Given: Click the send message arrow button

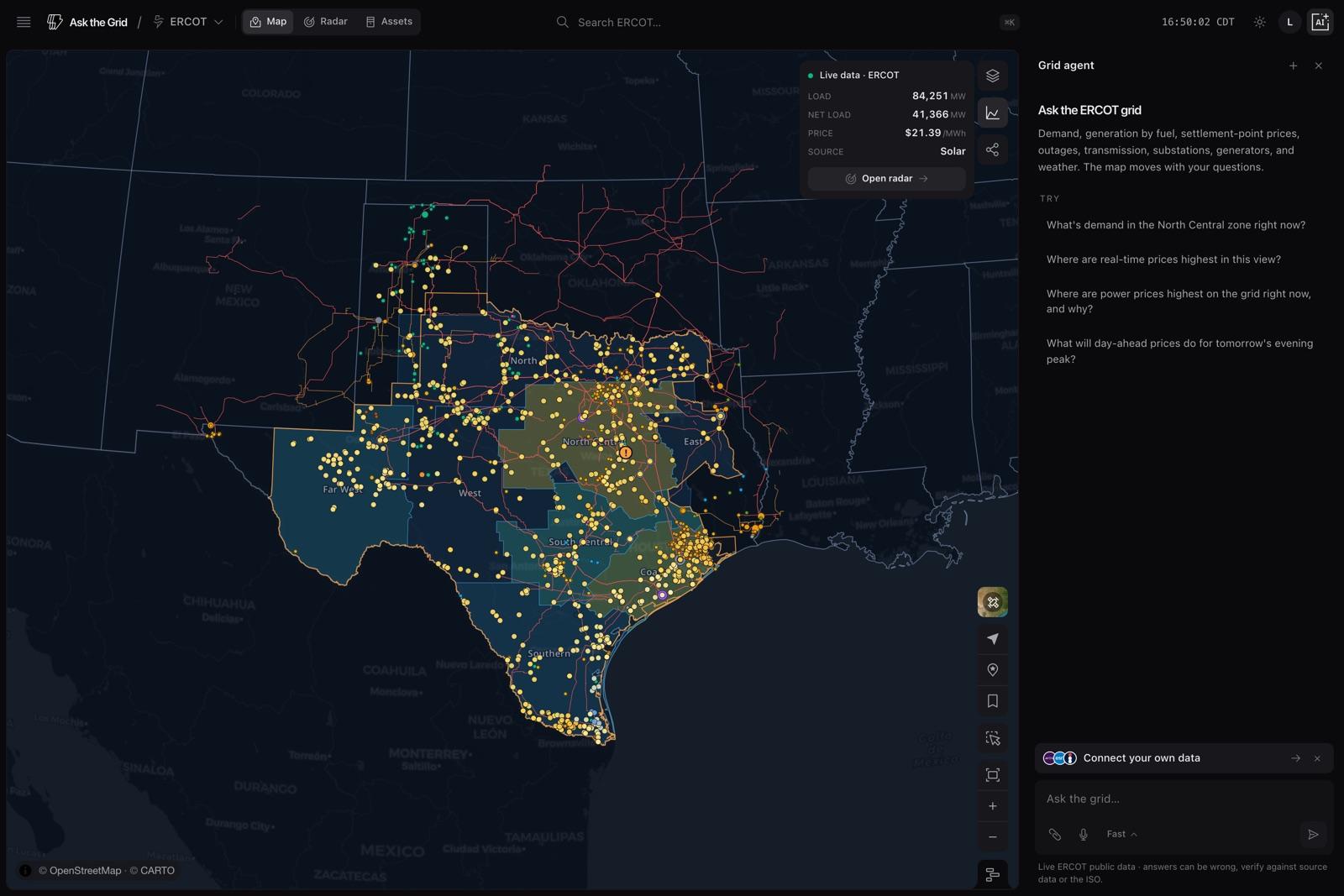Looking at the screenshot, I should coord(1313,834).
